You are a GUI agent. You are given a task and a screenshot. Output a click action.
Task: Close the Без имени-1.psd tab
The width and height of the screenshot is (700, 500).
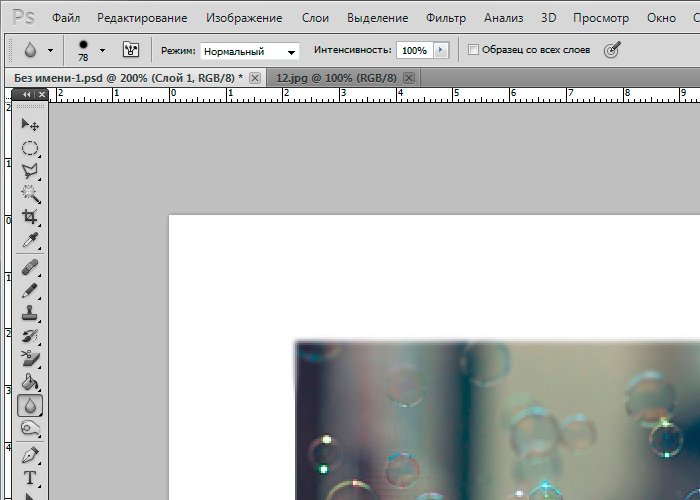[x=255, y=78]
